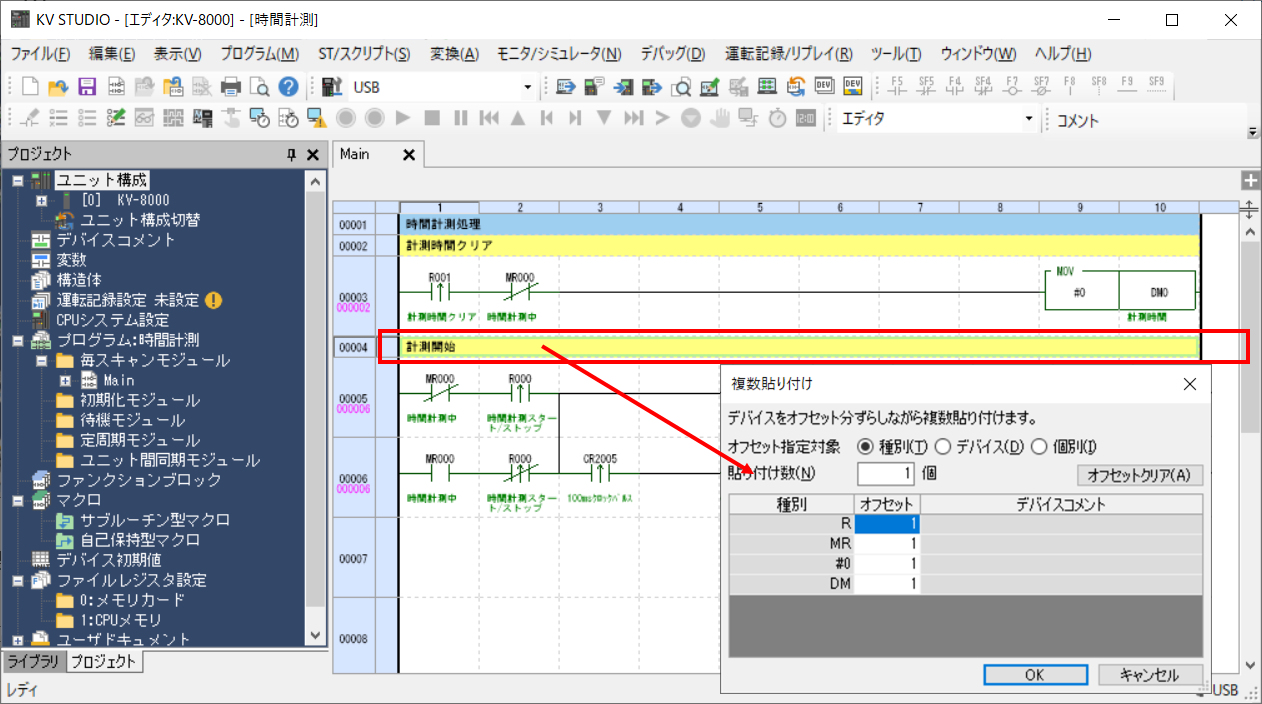Click the stopwatch timing measurement toolbar icon
The height and width of the screenshot is (704, 1262).
pyautogui.click(x=777, y=117)
